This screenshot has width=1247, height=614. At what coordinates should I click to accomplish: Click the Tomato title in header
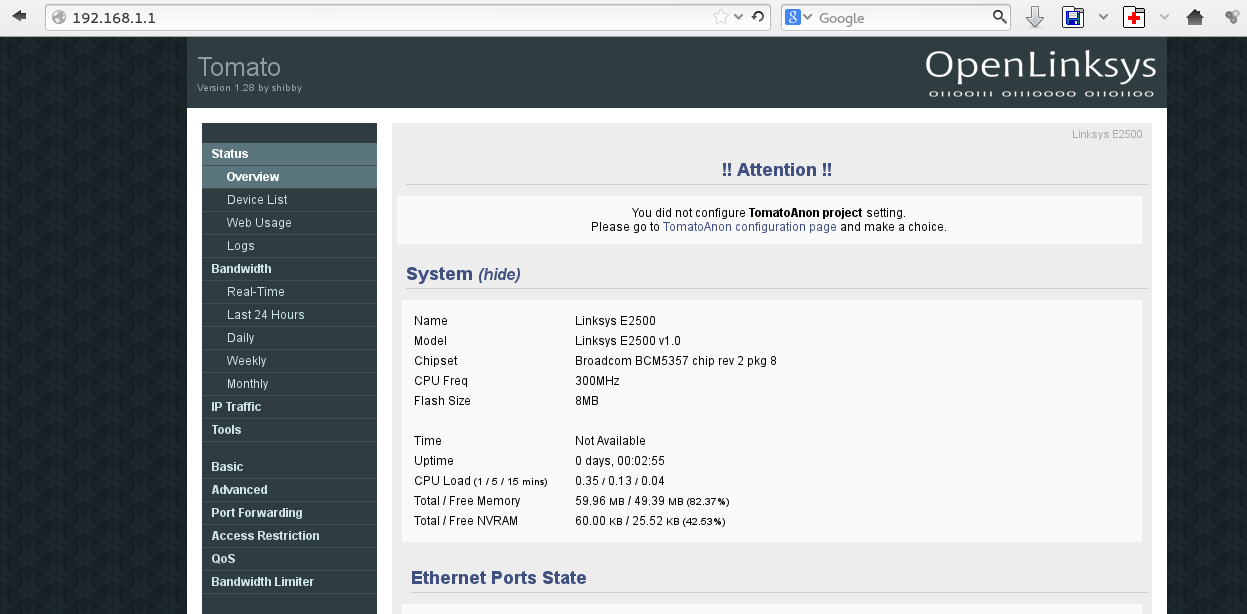pos(239,67)
